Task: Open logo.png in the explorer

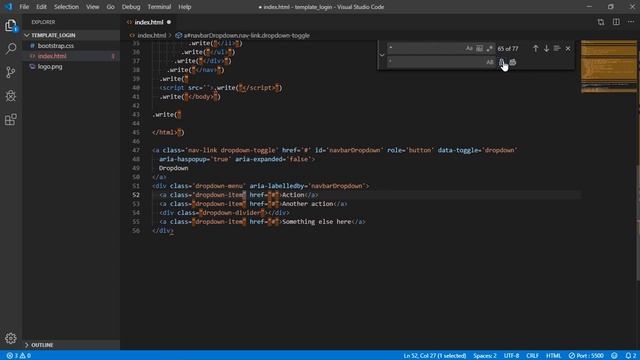Action: [x=50, y=67]
